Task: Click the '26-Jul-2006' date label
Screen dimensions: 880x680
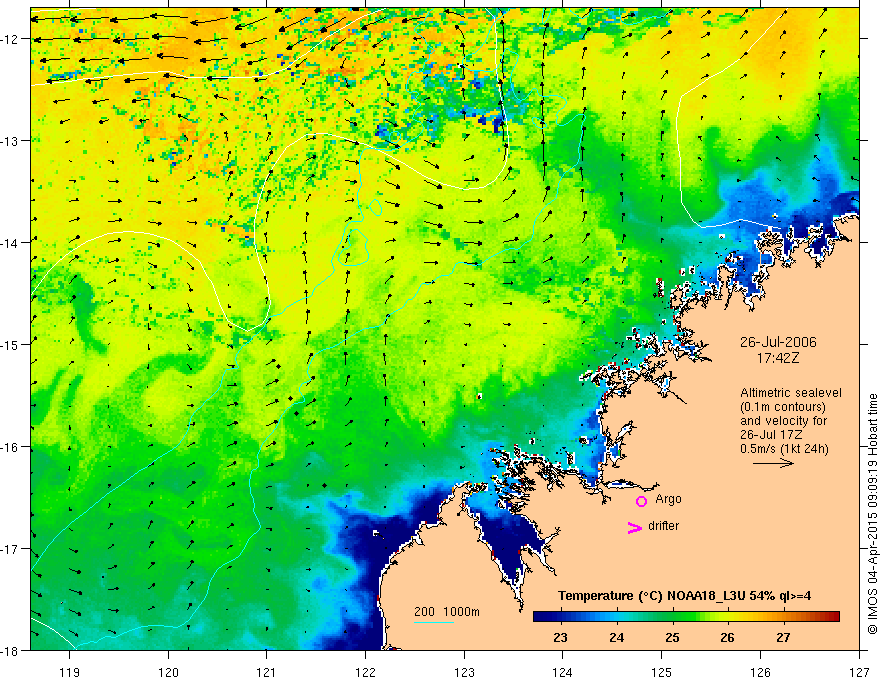Action: click(778, 342)
